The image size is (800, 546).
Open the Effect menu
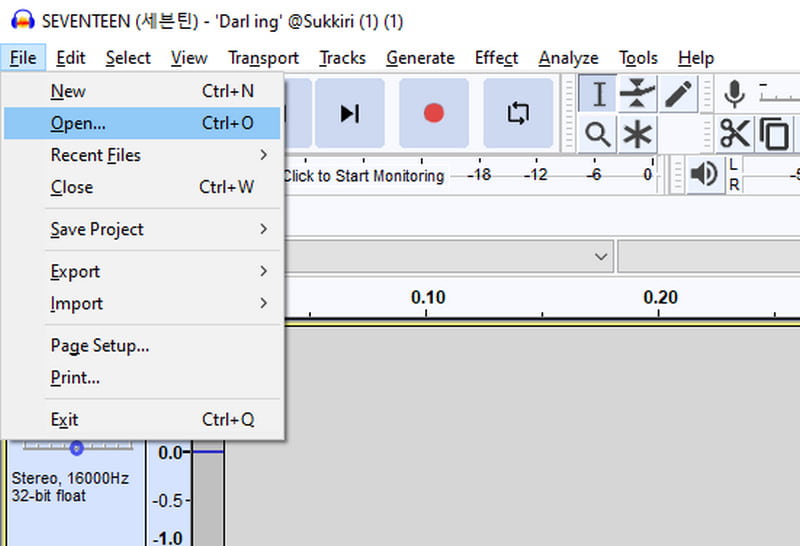pos(496,58)
